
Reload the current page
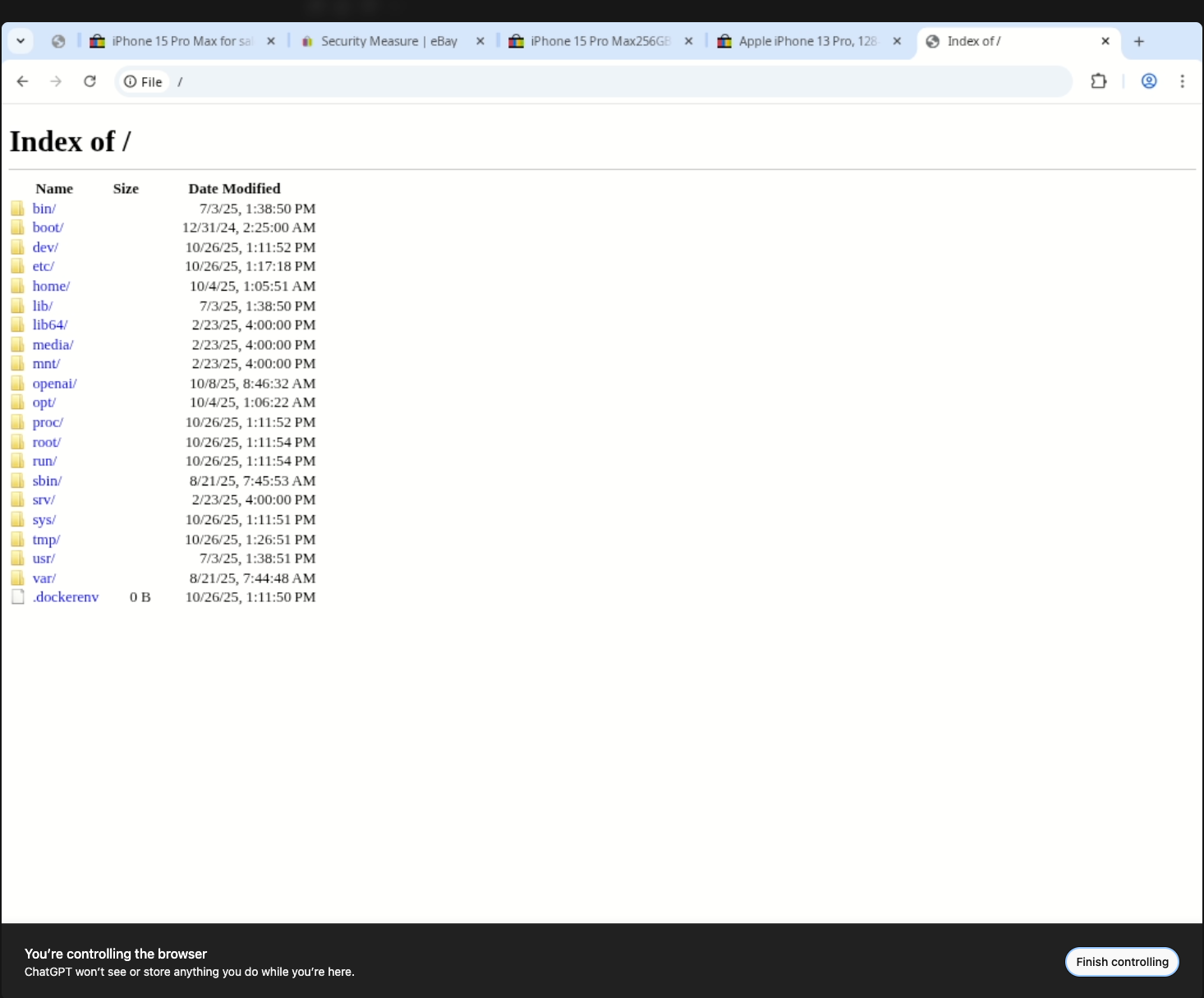point(90,81)
